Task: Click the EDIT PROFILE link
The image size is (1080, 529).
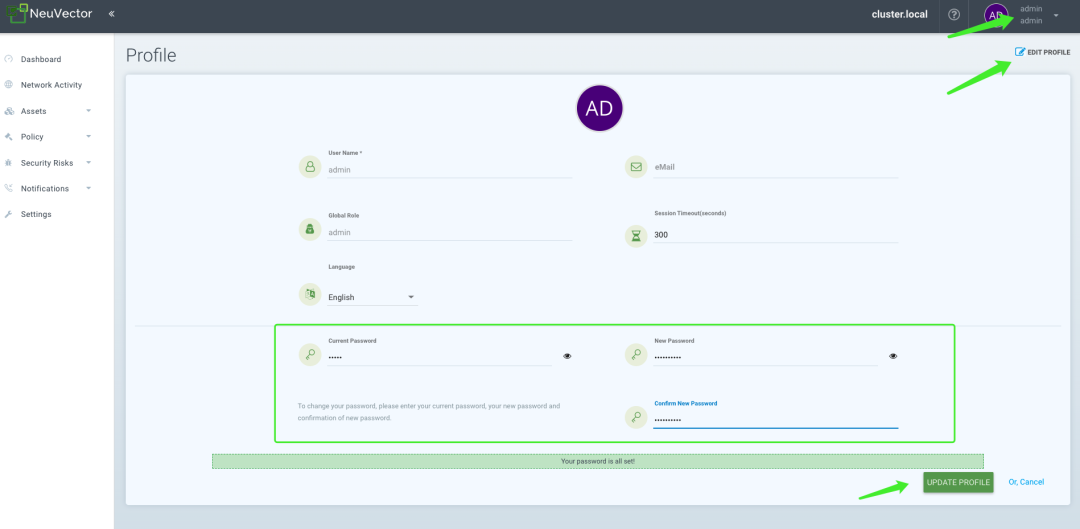Action: coord(1043,52)
